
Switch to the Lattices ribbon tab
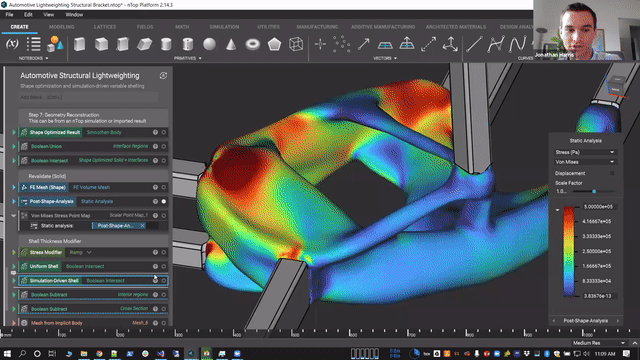point(105,27)
